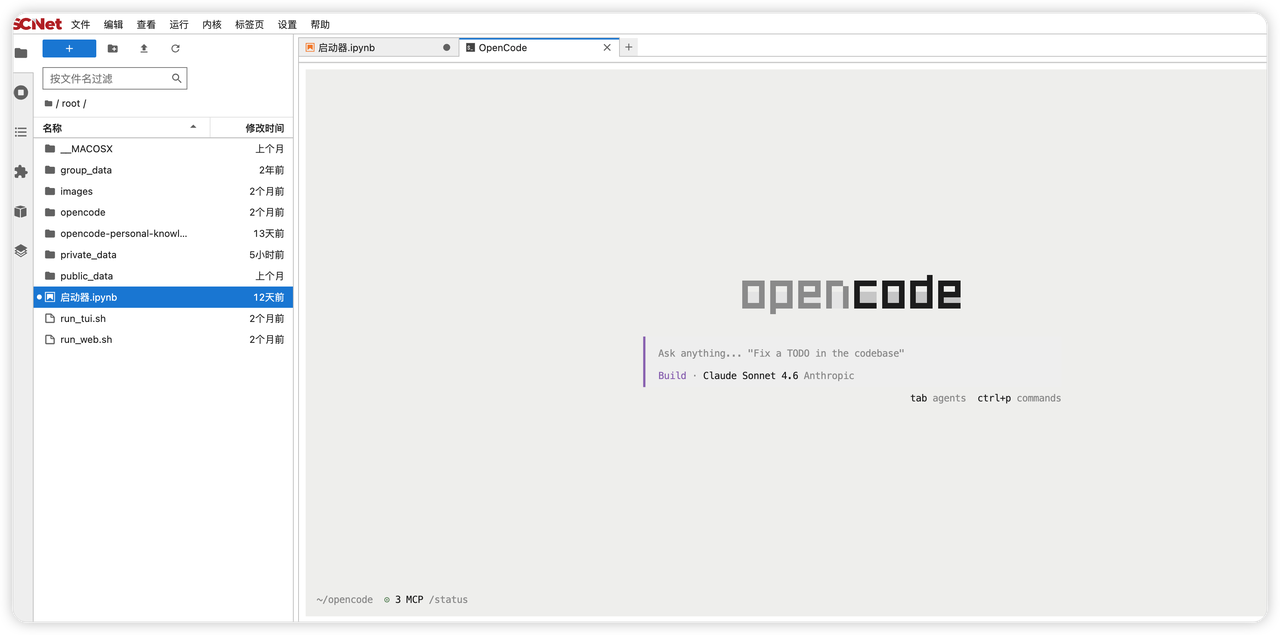Refresh the file list
This screenshot has width=1280, height=635.
point(175,48)
